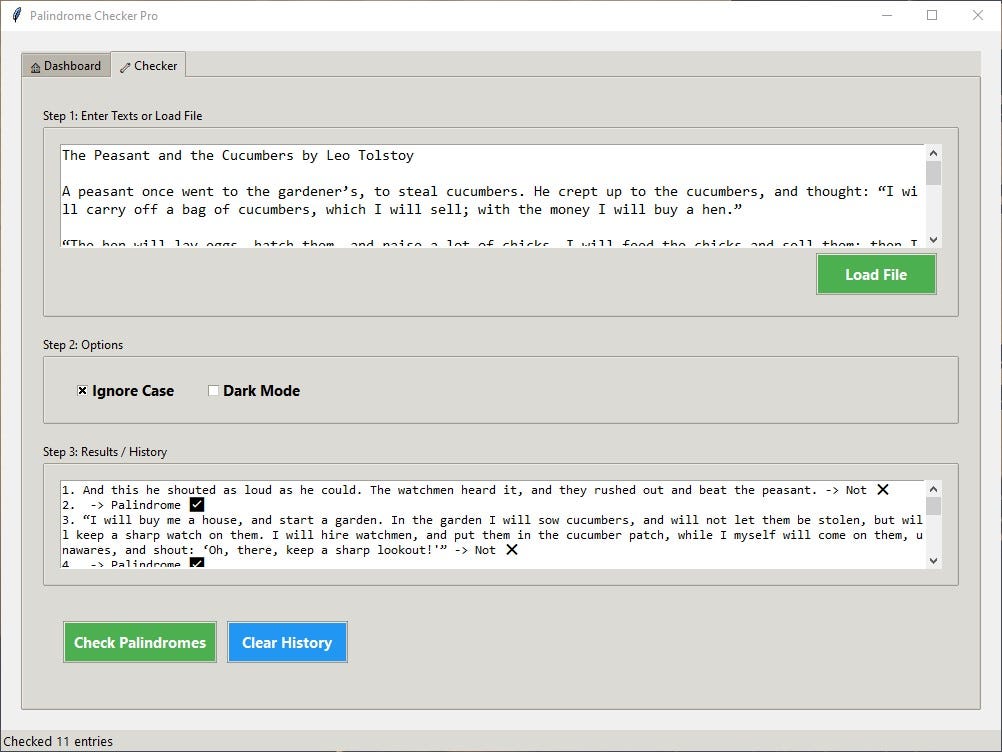The image size is (1002, 752).
Task: Select the Checker tab
Action: click(x=148, y=65)
